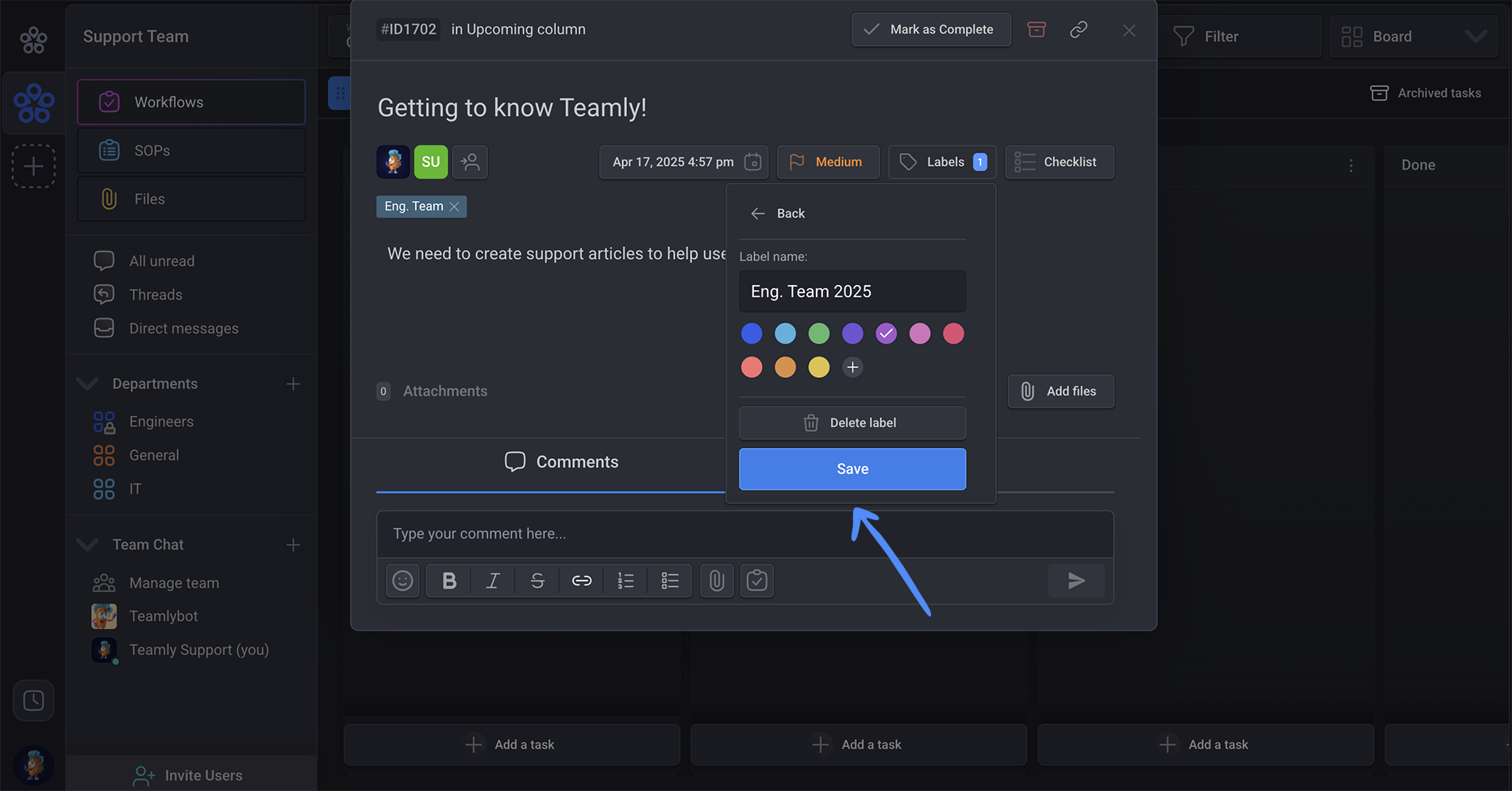Add a new department with plus

click(x=293, y=384)
